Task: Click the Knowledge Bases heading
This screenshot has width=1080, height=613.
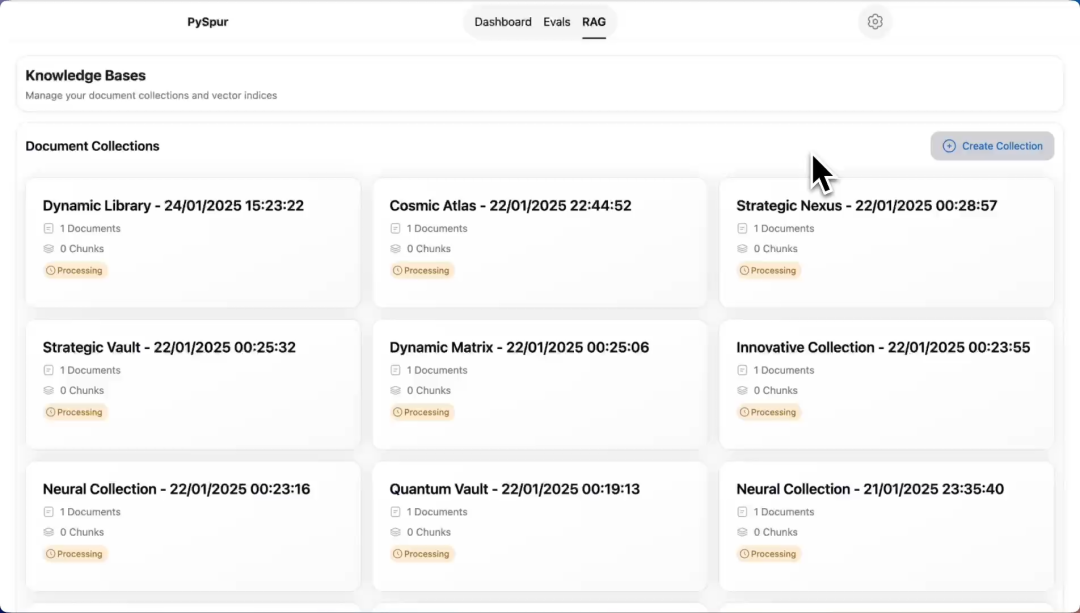Action: (x=85, y=76)
